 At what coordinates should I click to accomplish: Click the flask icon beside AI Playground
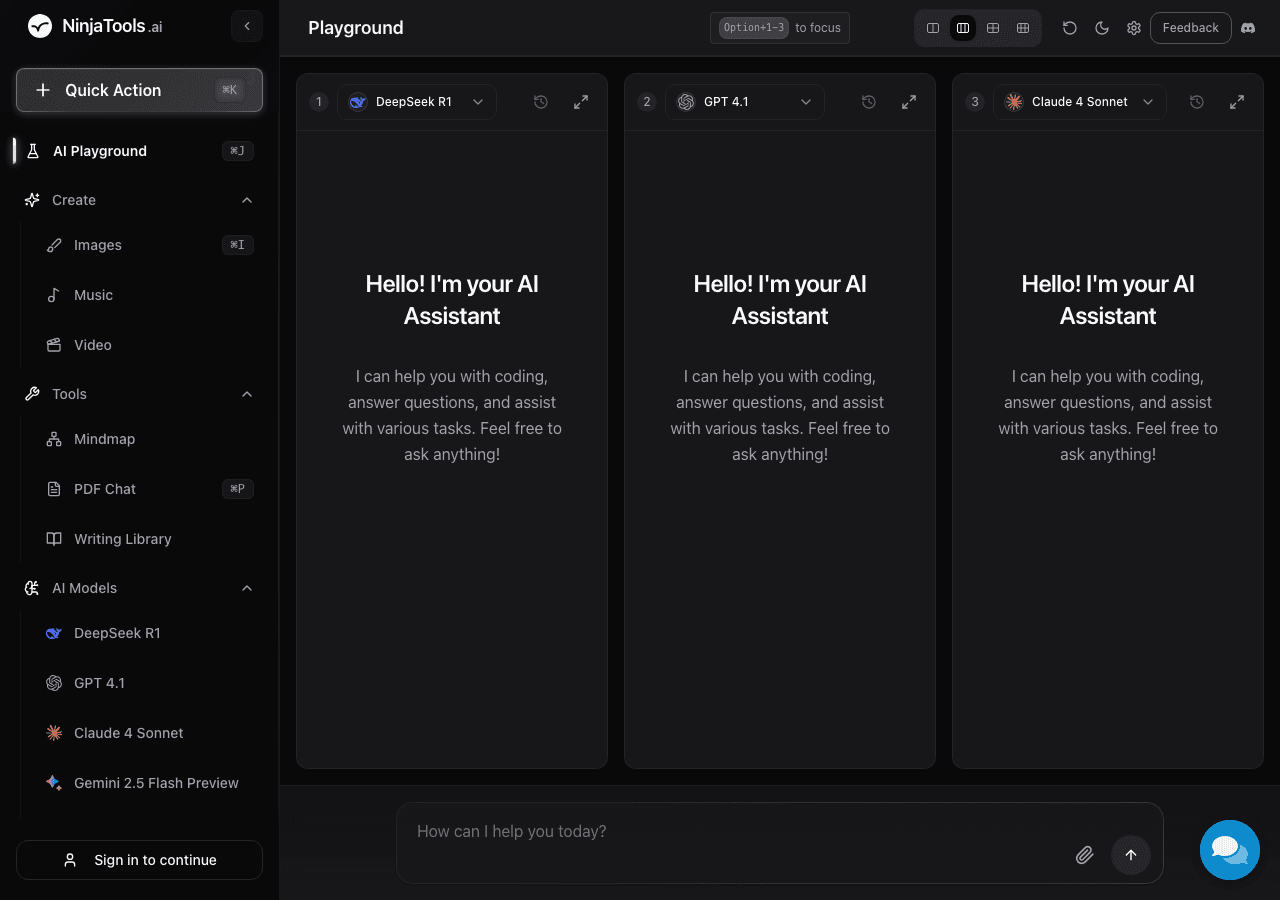pyautogui.click(x=32, y=151)
